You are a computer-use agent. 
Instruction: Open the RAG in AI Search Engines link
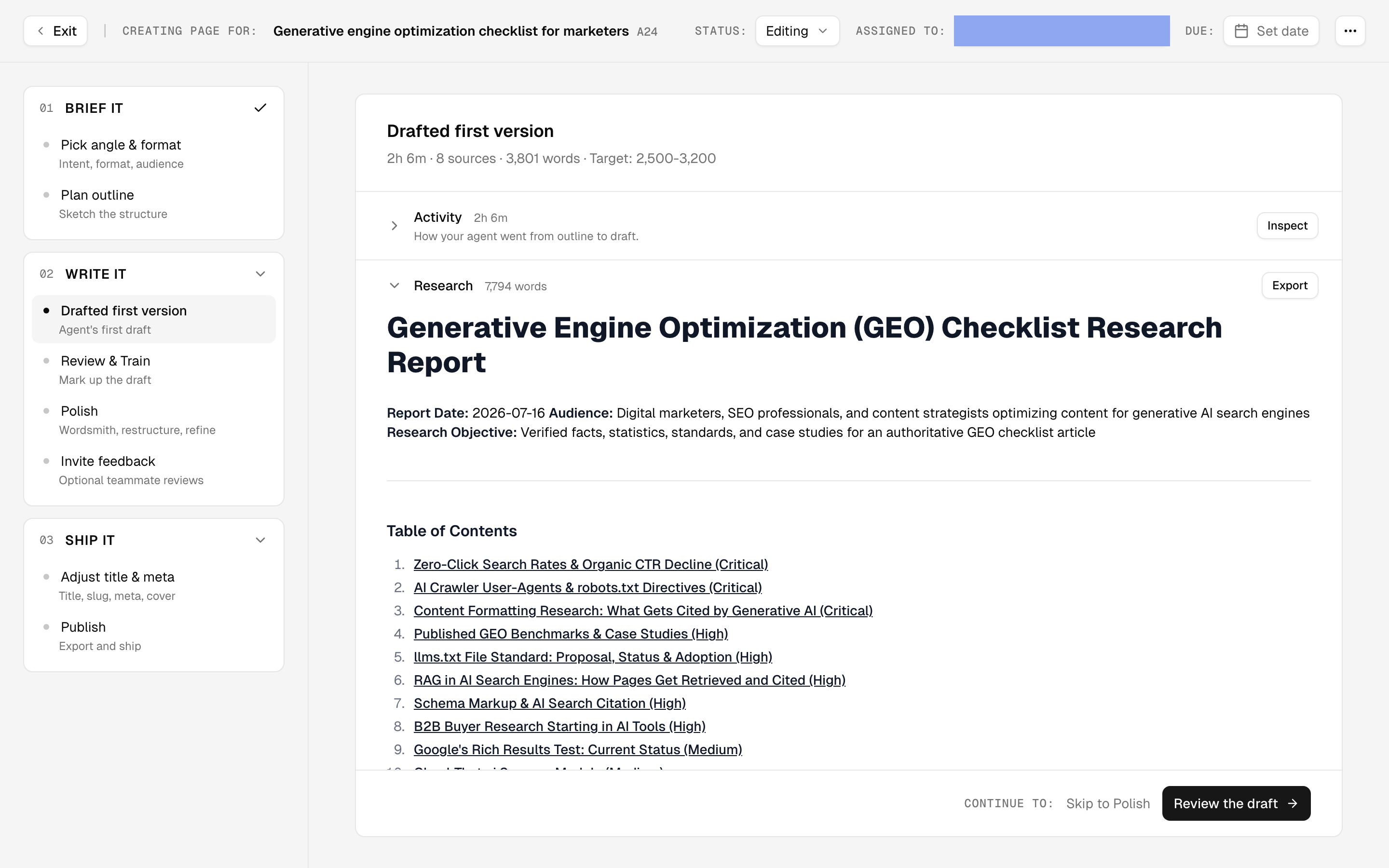click(630, 680)
